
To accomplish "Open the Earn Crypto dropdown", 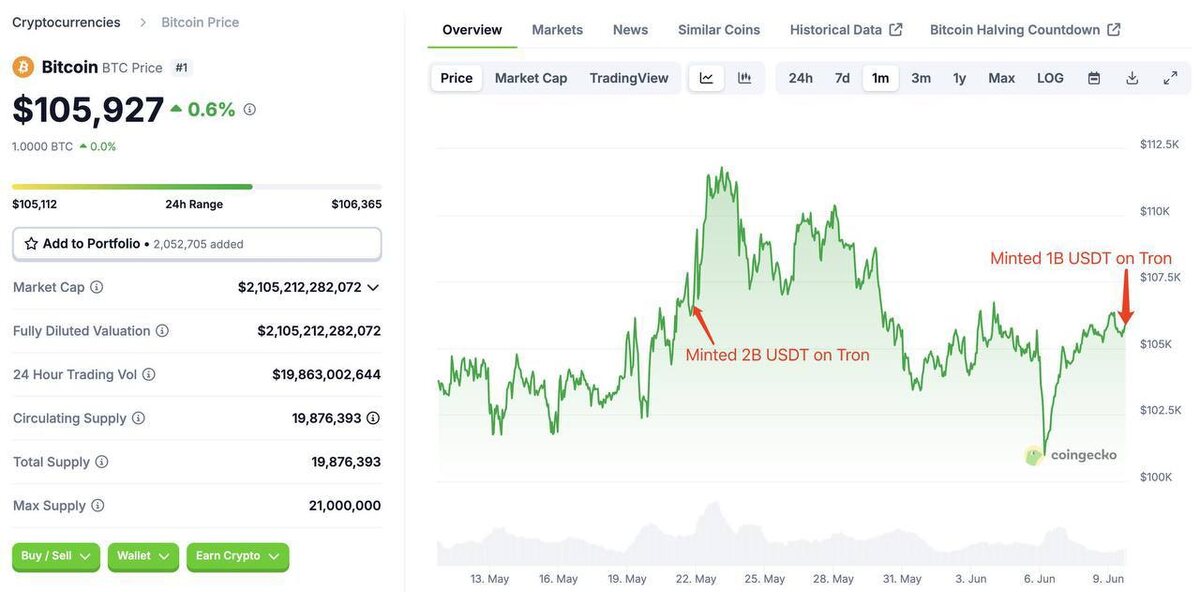I will (237, 556).
